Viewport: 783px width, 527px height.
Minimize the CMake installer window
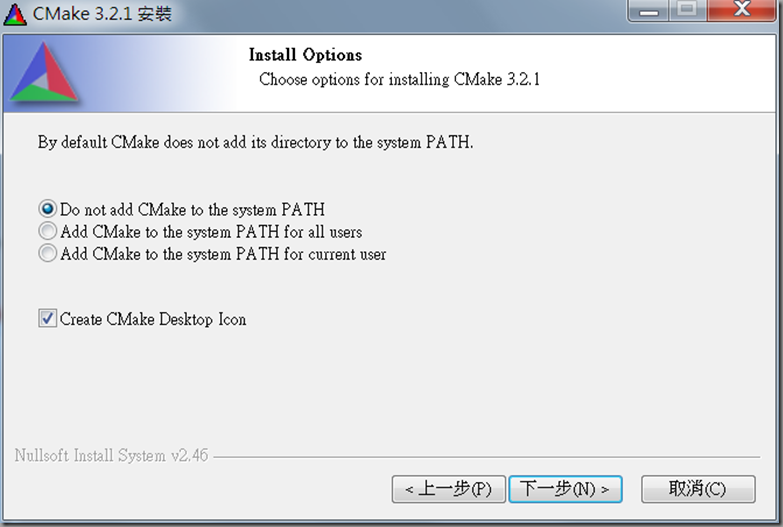click(x=648, y=10)
